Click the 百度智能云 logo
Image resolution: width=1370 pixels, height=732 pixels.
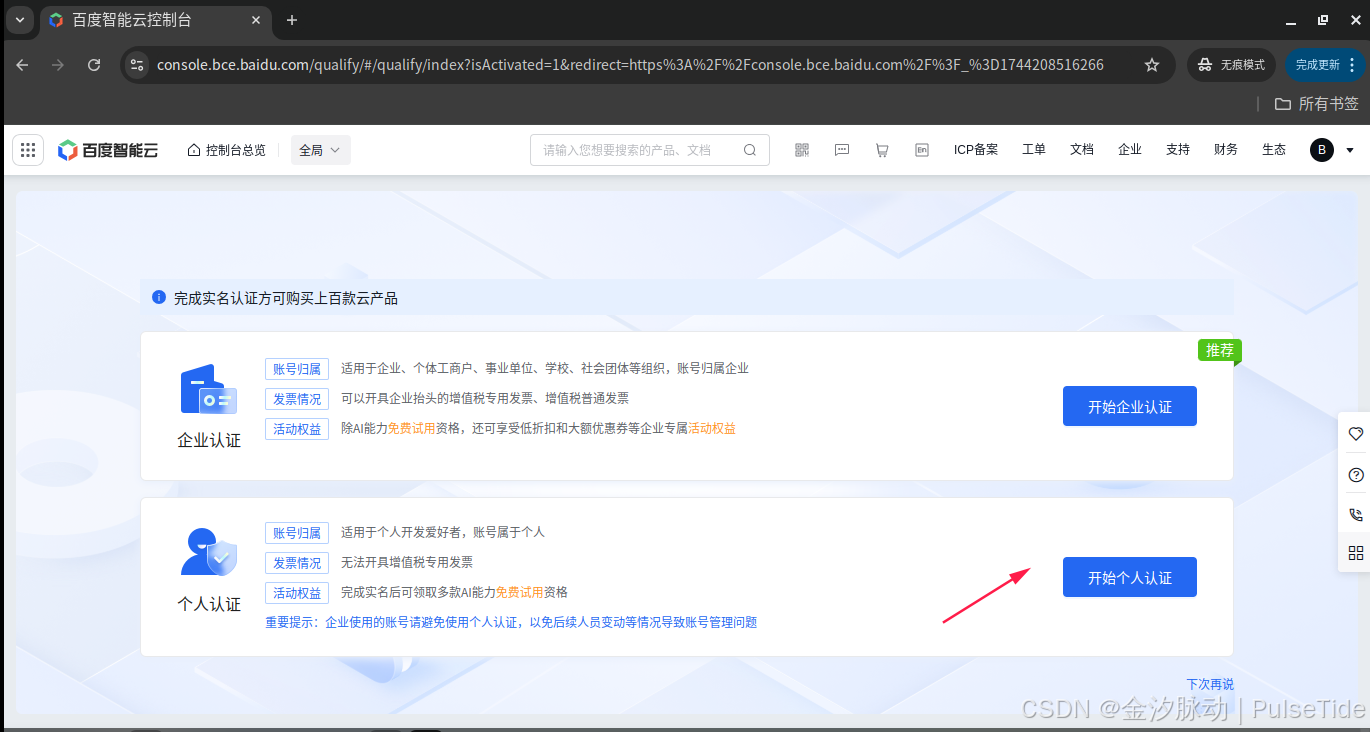[x=108, y=150]
